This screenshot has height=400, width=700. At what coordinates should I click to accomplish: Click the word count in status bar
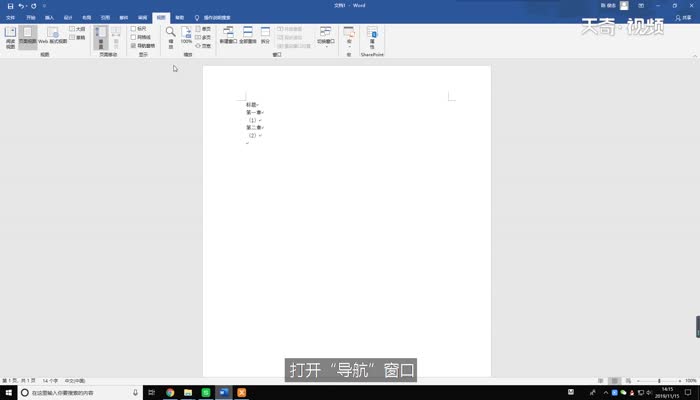(50, 381)
